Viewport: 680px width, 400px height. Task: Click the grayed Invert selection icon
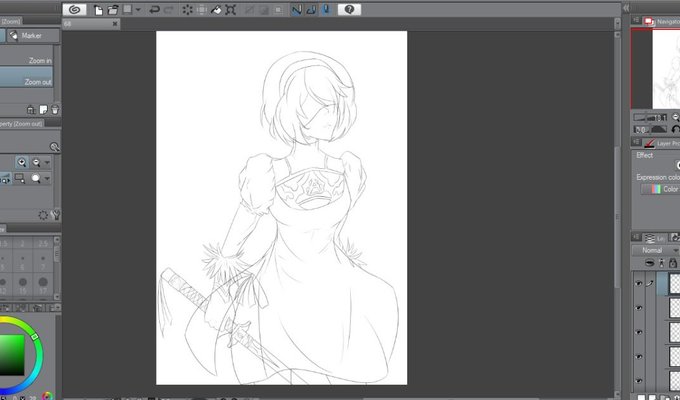(264, 10)
